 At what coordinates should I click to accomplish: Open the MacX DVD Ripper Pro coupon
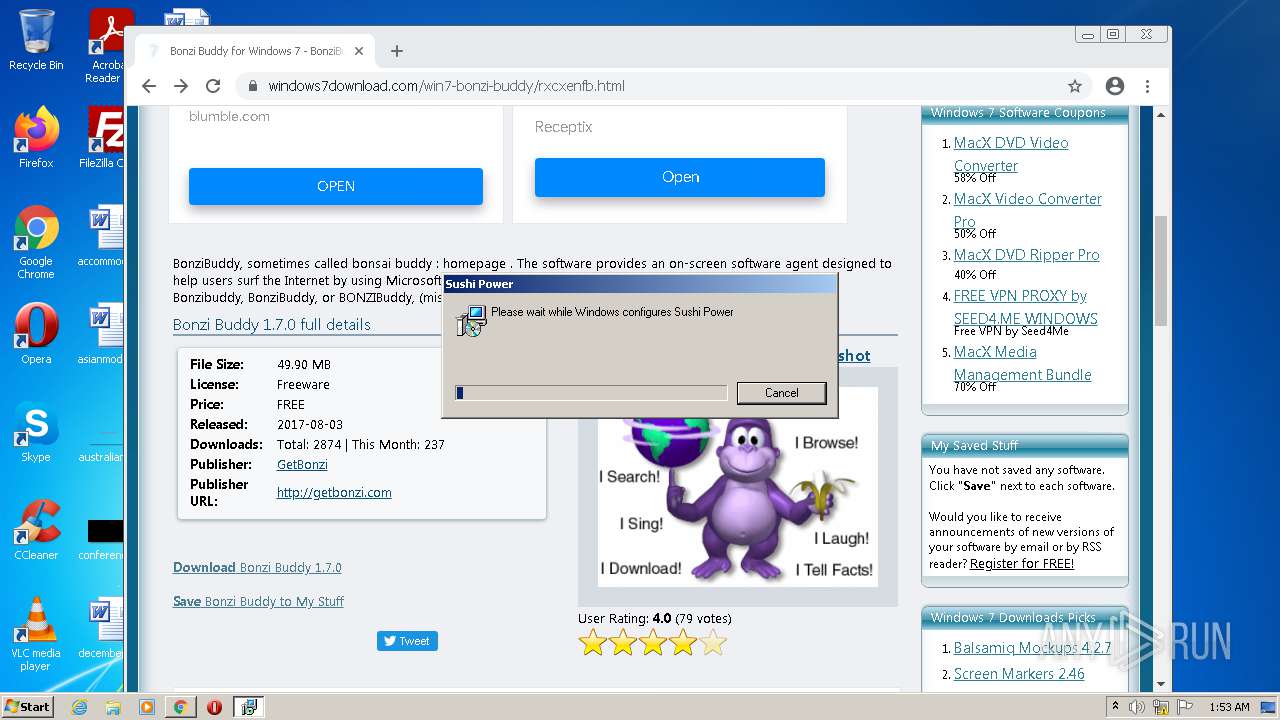coord(1027,255)
